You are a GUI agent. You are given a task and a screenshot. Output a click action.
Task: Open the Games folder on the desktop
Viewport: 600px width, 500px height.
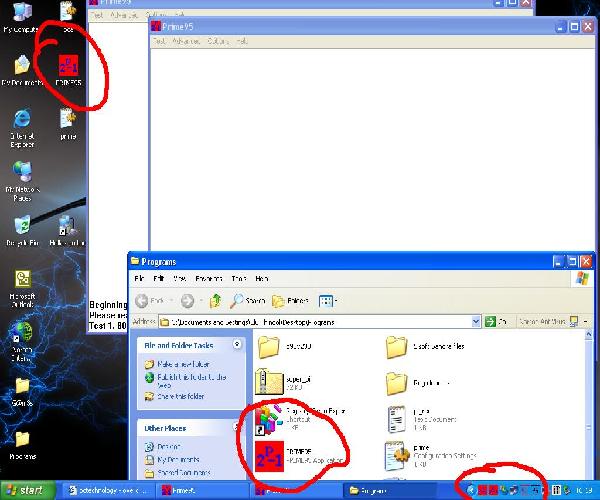coord(22,391)
